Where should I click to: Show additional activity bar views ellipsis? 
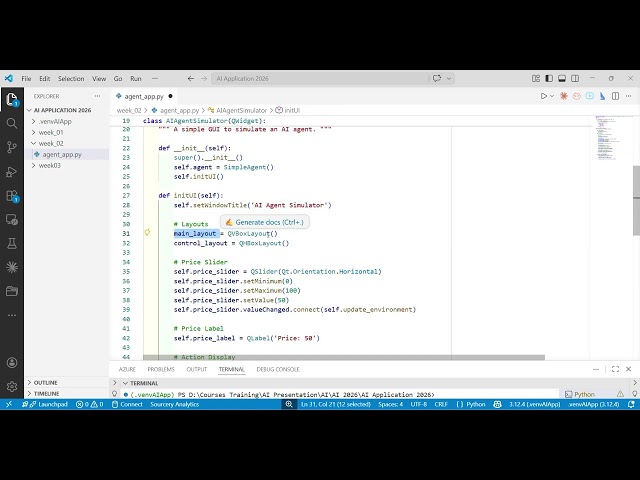pos(12,315)
